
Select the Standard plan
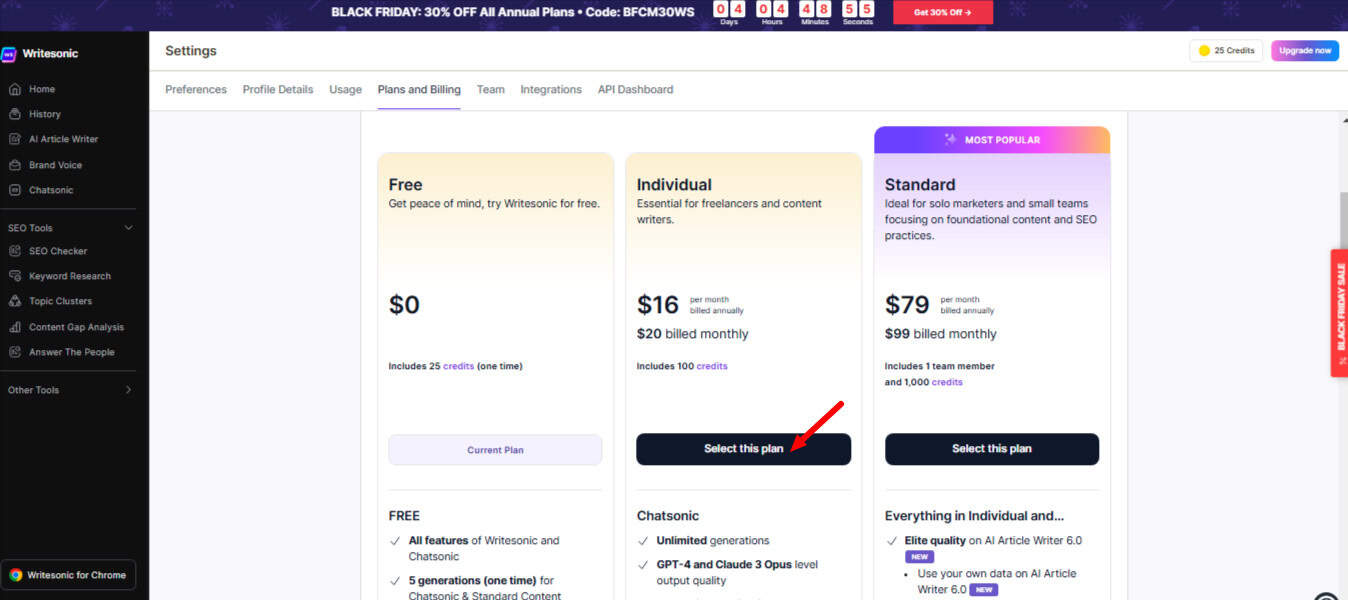click(x=991, y=449)
